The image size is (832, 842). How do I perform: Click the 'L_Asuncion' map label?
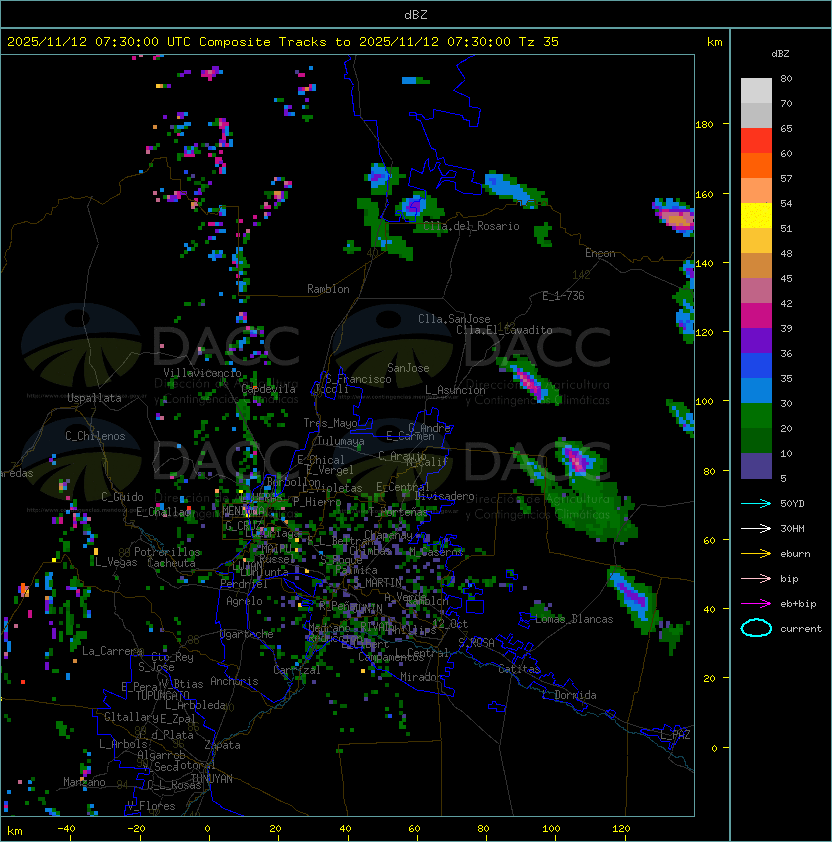(455, 390)
